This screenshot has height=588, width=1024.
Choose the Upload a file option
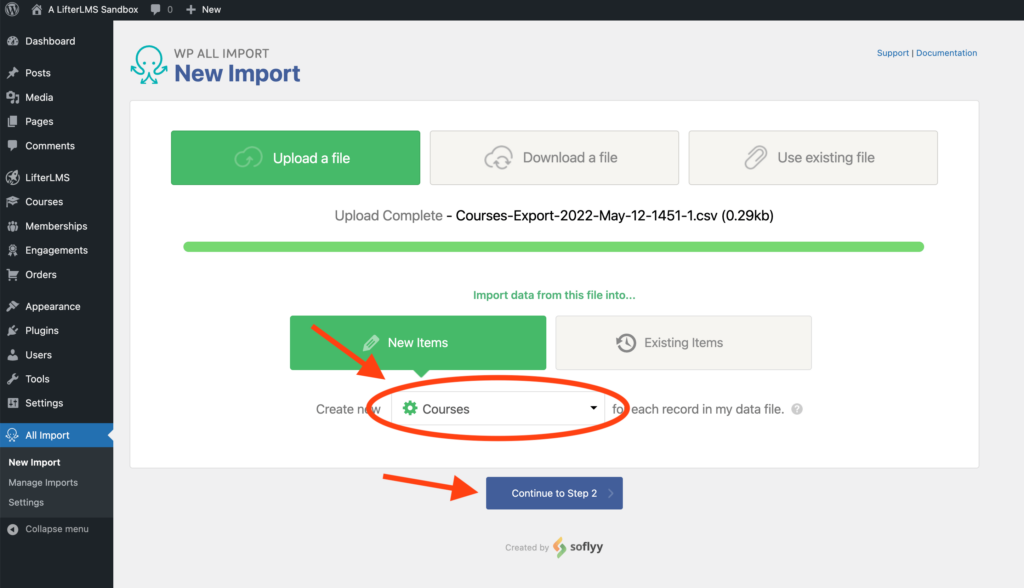click(295, 157)
